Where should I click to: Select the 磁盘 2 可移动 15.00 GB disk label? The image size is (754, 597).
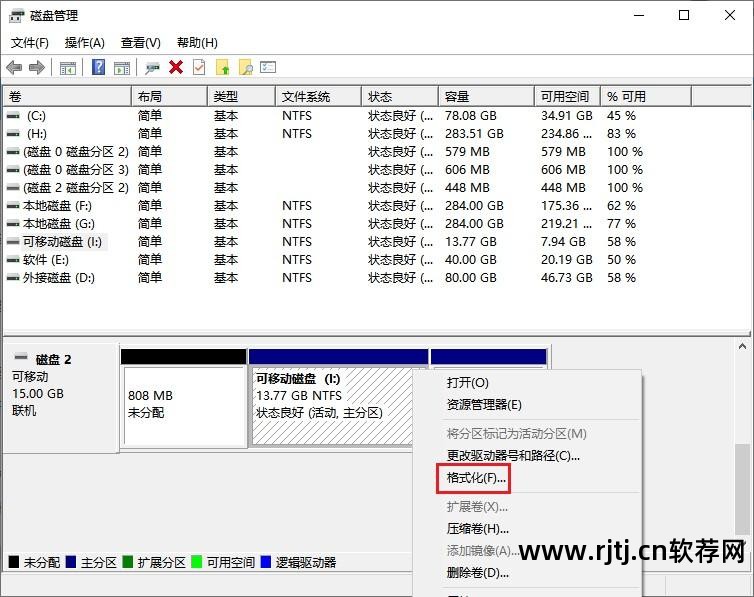click(61, 398)
